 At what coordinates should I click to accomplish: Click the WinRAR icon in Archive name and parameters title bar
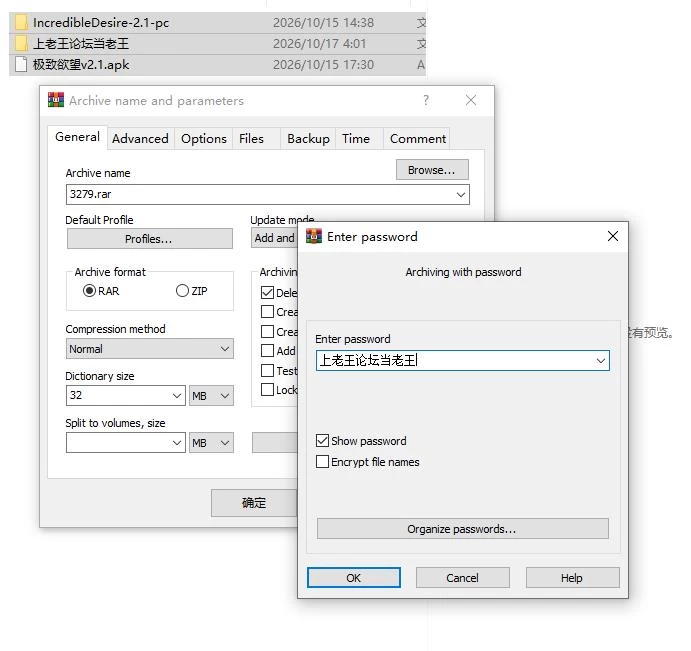click(56, 100)
